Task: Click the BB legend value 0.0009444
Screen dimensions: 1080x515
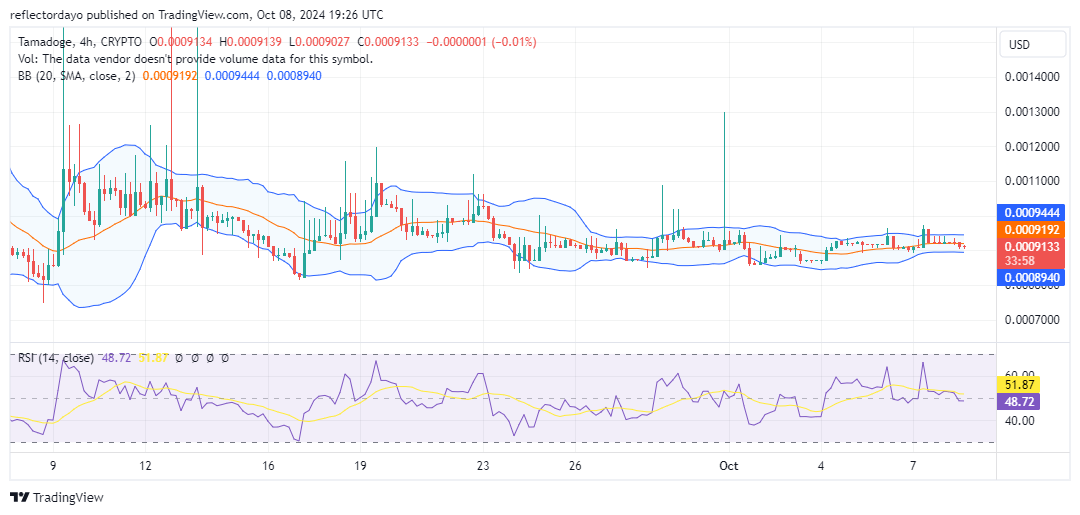Action: coord(232,75)
